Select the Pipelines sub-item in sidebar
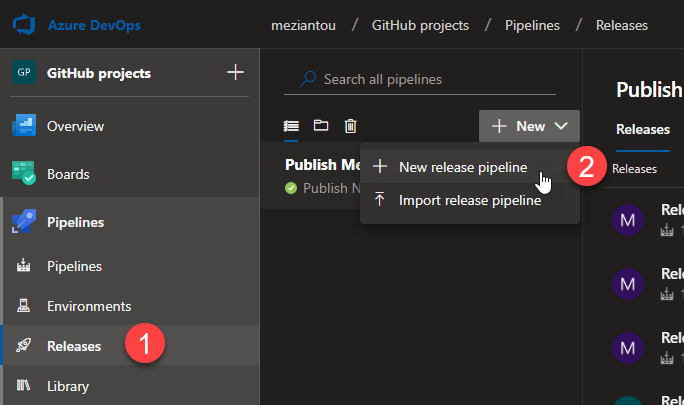Viewport: 684px width, 405px height. click(74, 266)
